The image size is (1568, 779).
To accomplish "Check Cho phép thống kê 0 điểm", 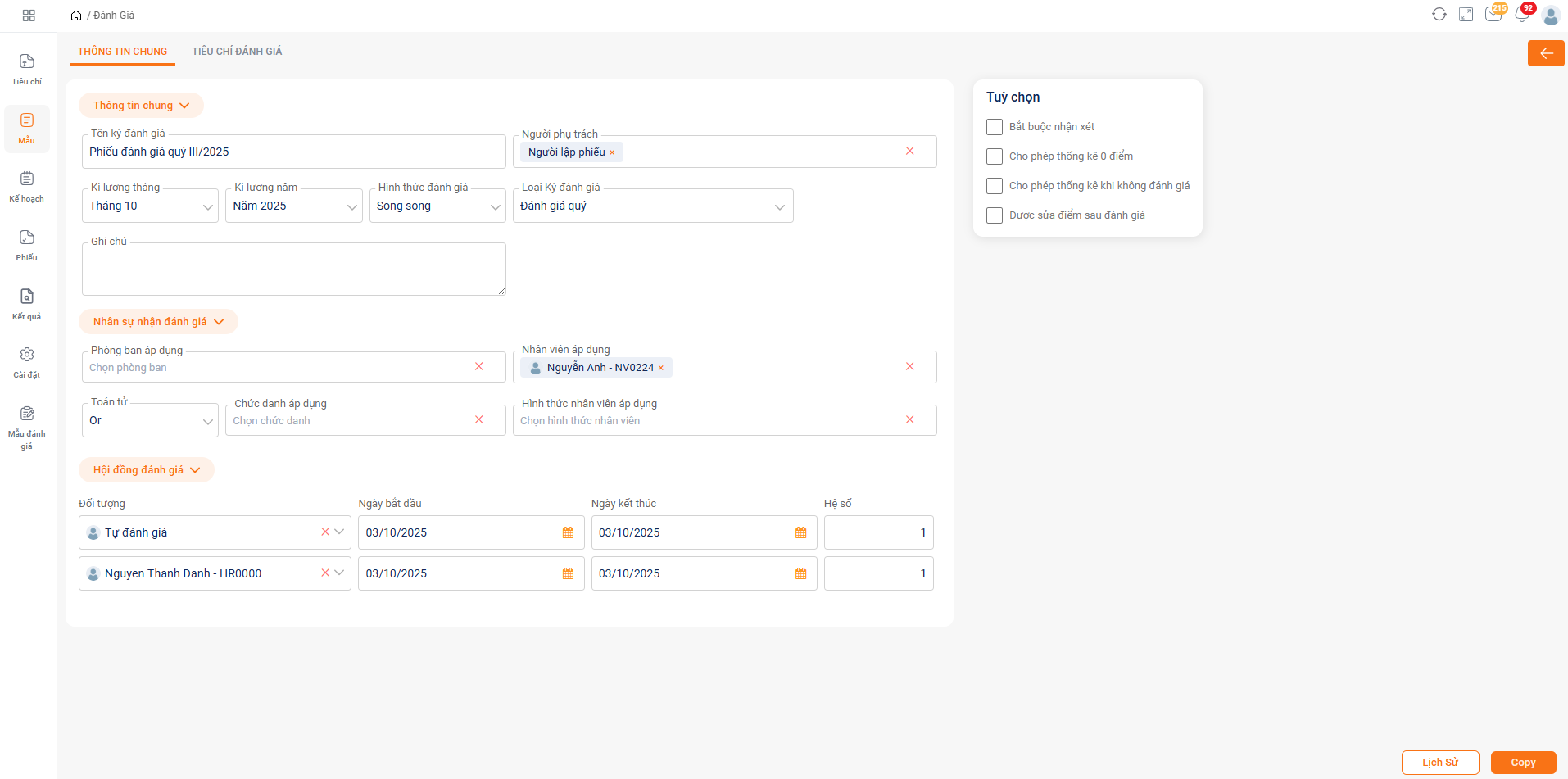I will coord(995,156).
